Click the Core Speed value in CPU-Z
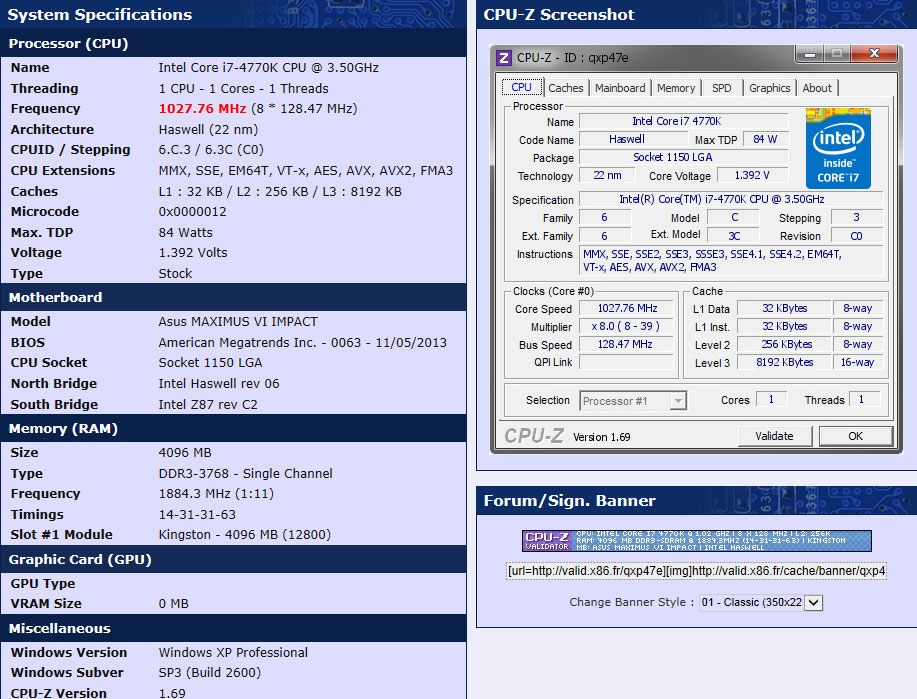Screen dimensions: 917x699 [x=627, y=308]
